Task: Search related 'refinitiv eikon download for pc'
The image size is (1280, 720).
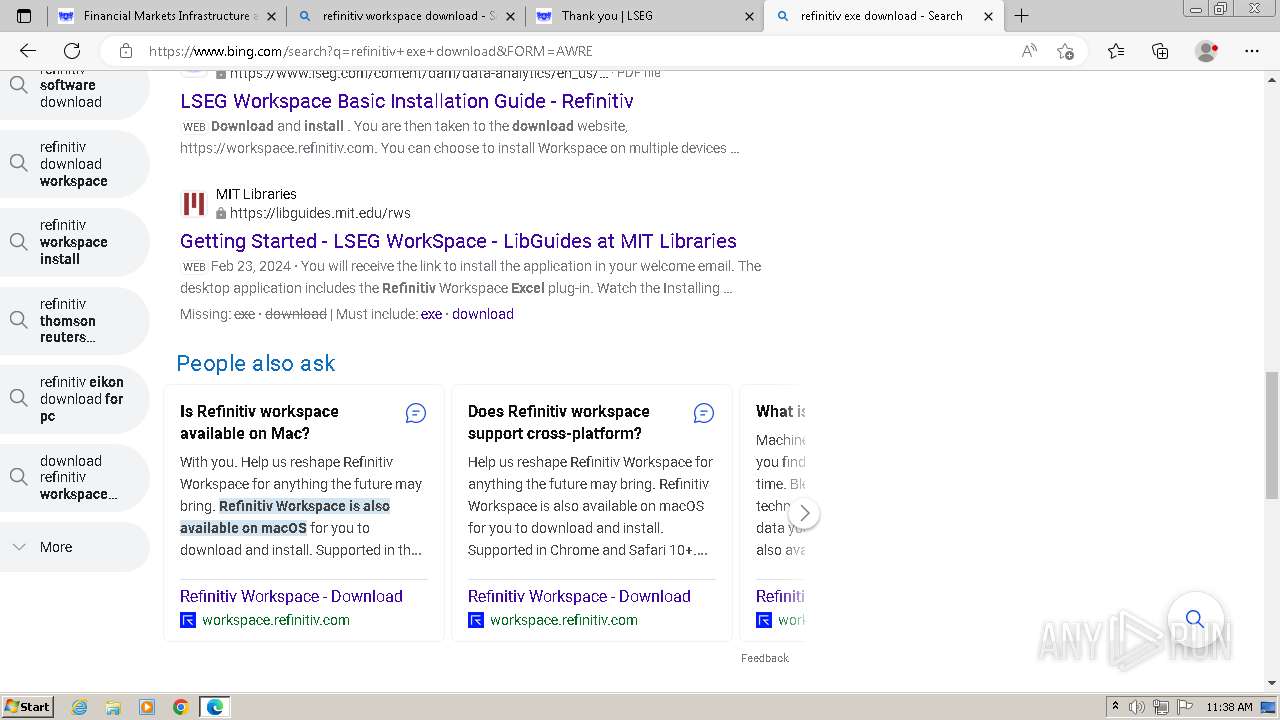Action: pos(75,399)
